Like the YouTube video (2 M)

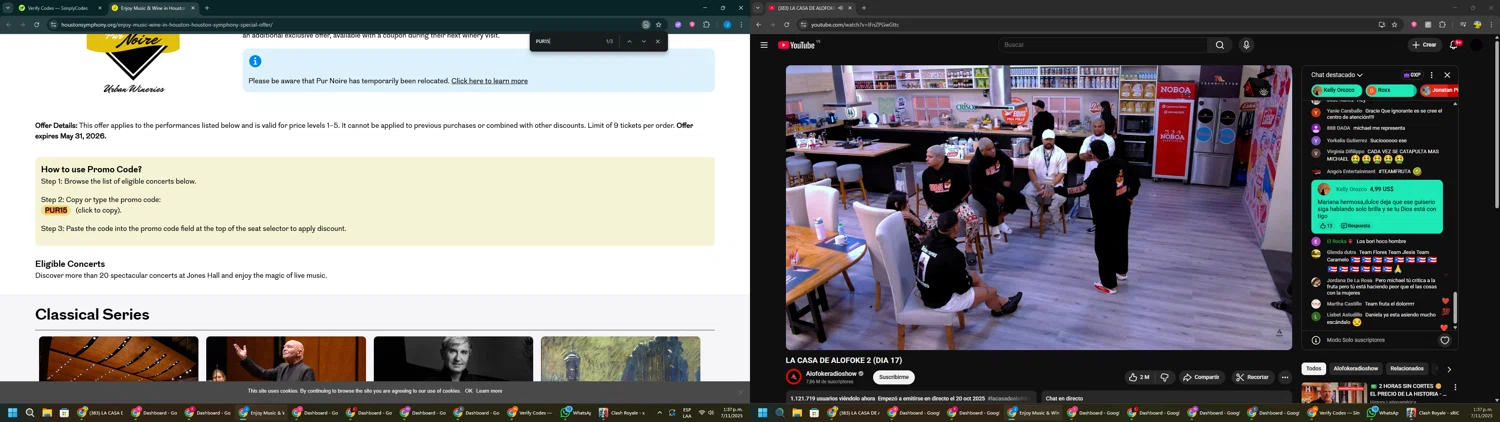click(x=1138, y=377)
